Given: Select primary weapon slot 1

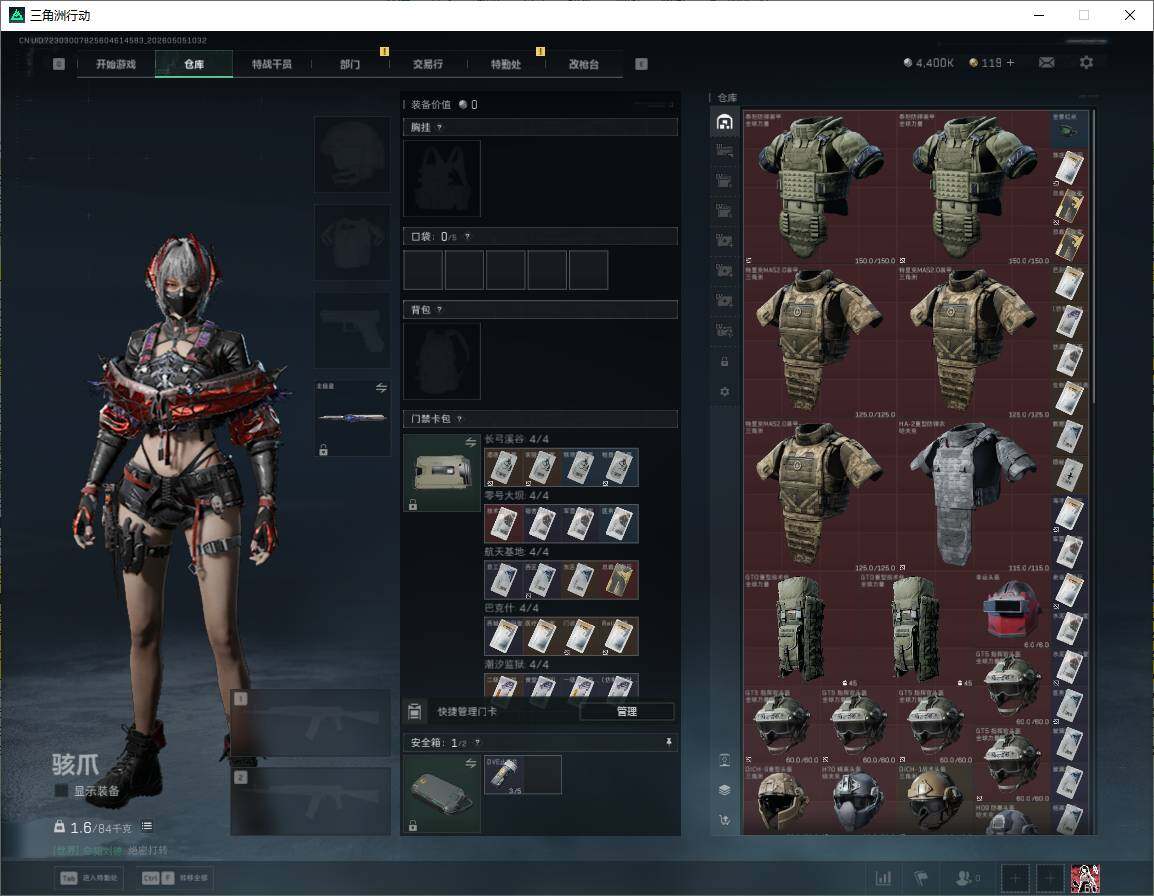Looking at the screenshot, I should (311, 723).
